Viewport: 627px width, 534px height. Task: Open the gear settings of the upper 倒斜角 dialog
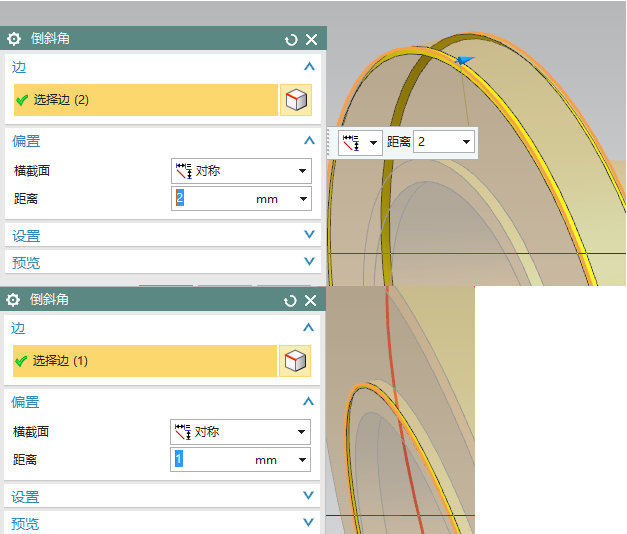click(x=14, y=39)
